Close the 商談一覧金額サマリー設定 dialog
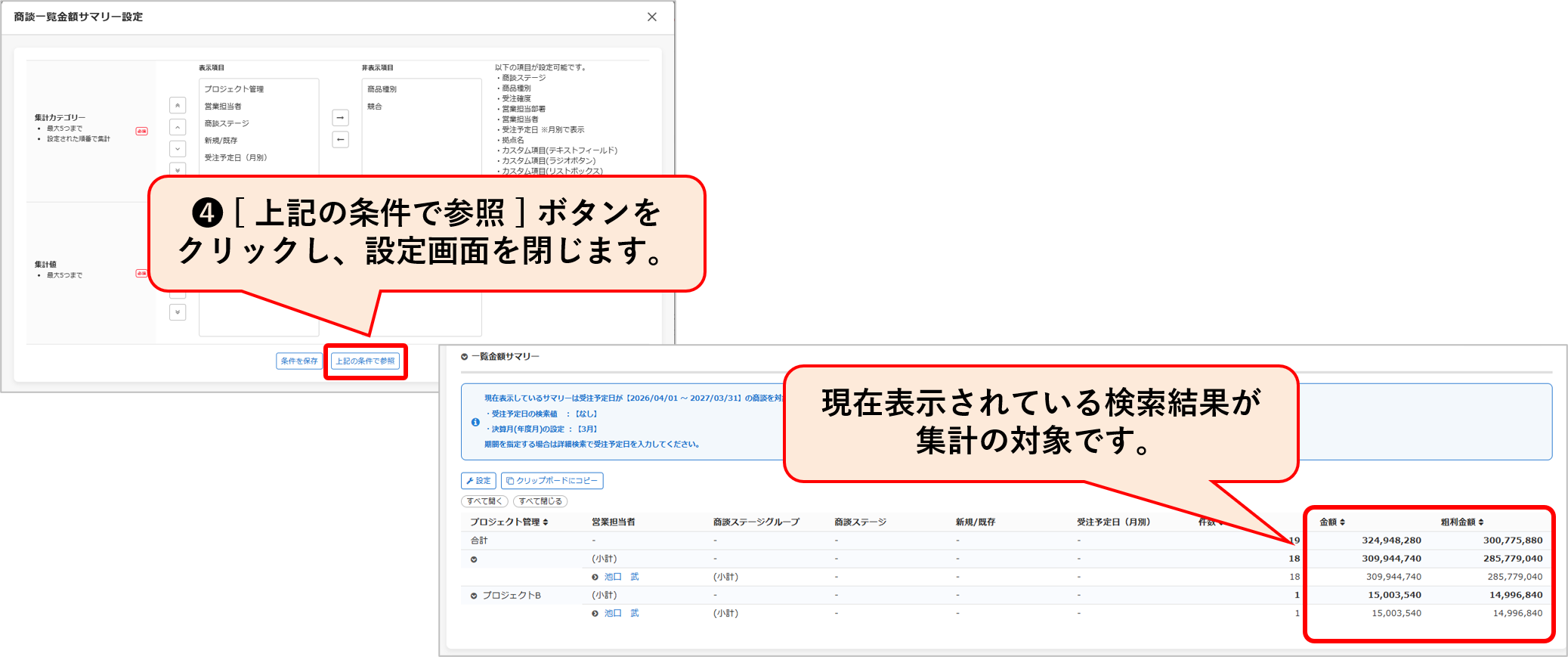The width and height of the screenshot is (1568, 657). pyautogui.click(x=652, y=17)
